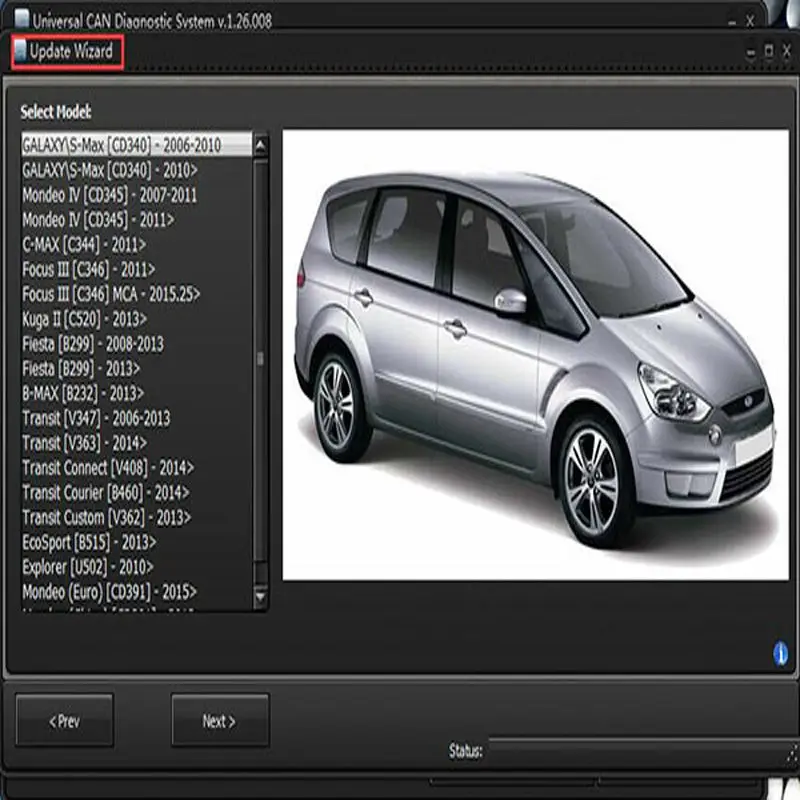Select Focus III [C346] - 2011>
800x800 pixels.
[136, 269]
